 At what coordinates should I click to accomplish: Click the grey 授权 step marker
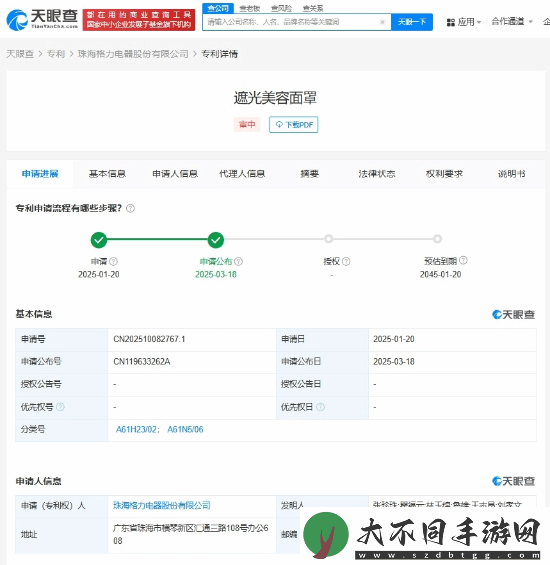pyautogui.click(x=328, y=239)
